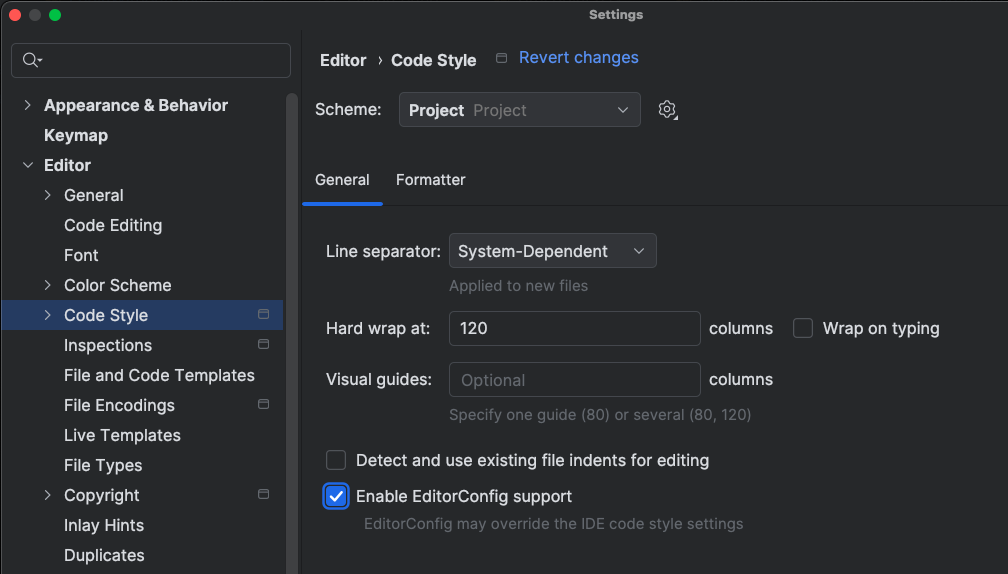Switch to the Formatter tab
The width and height of the screenshot is (1008, 574).
[x=430, y=180]
